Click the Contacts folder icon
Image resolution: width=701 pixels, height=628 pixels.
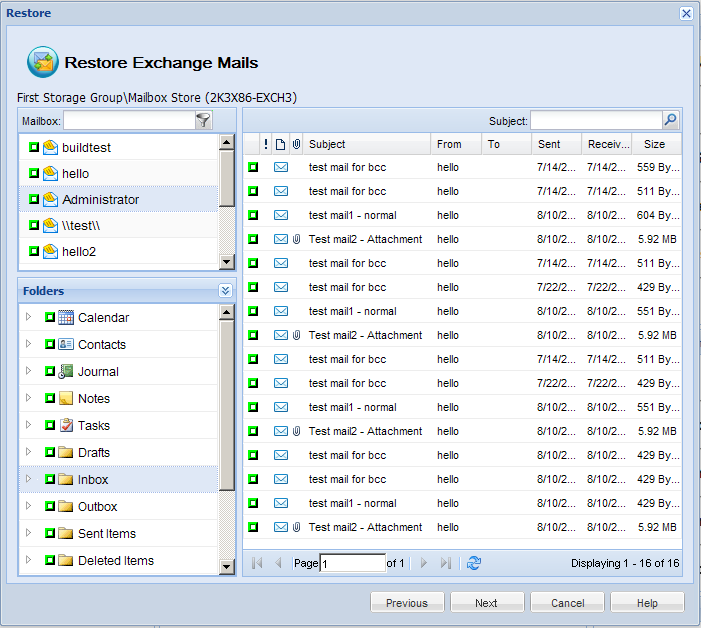pyautogui.click(x=66, y=344)
